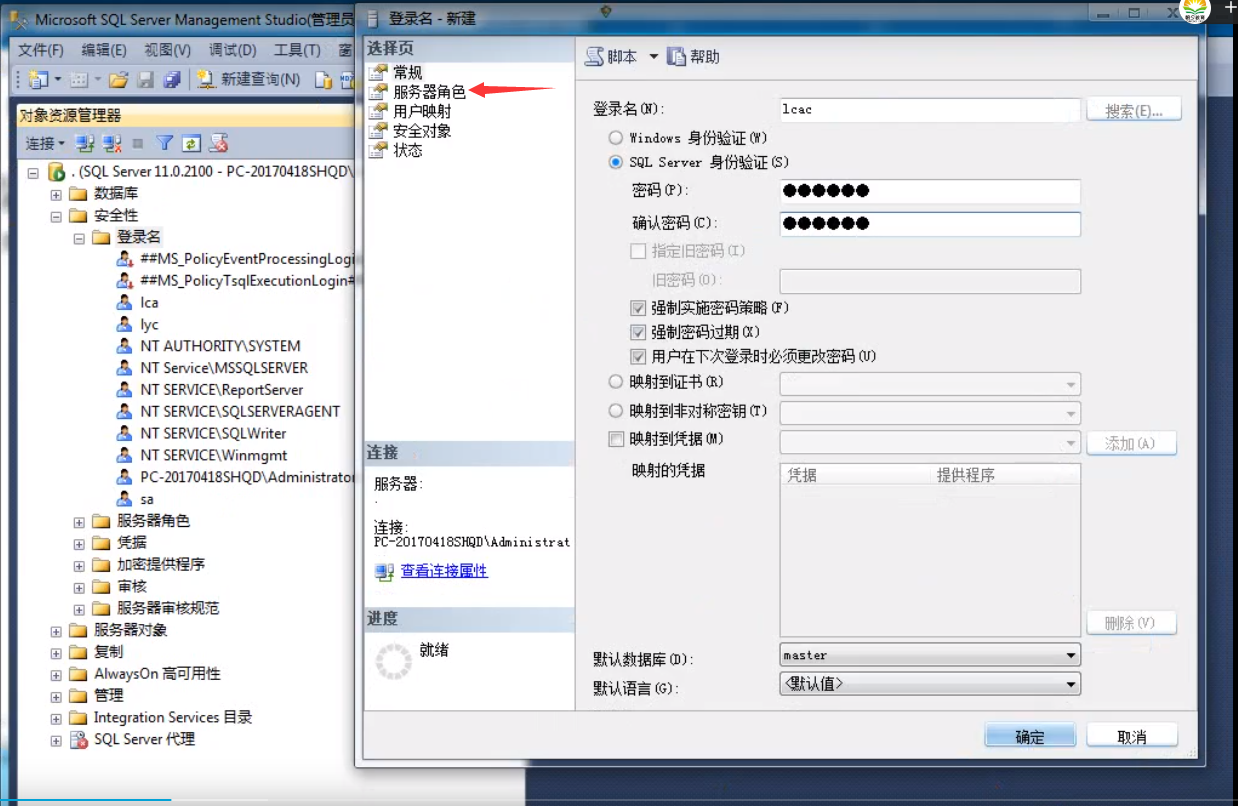This screenshot has width=1238, height=806.
Task: Toggle 强制实施密码策略 checkbox
Action: click(638, 308)
